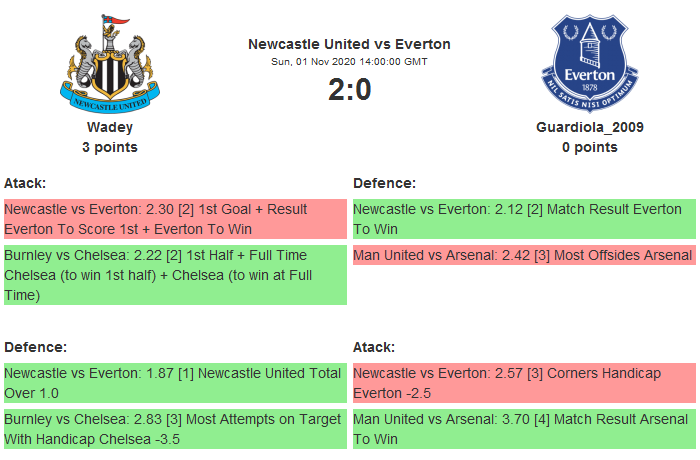Viewport: 700px width, 460px height.
Task: Click the Defence heading under Guardiola_2009
Action: point(384,183)
